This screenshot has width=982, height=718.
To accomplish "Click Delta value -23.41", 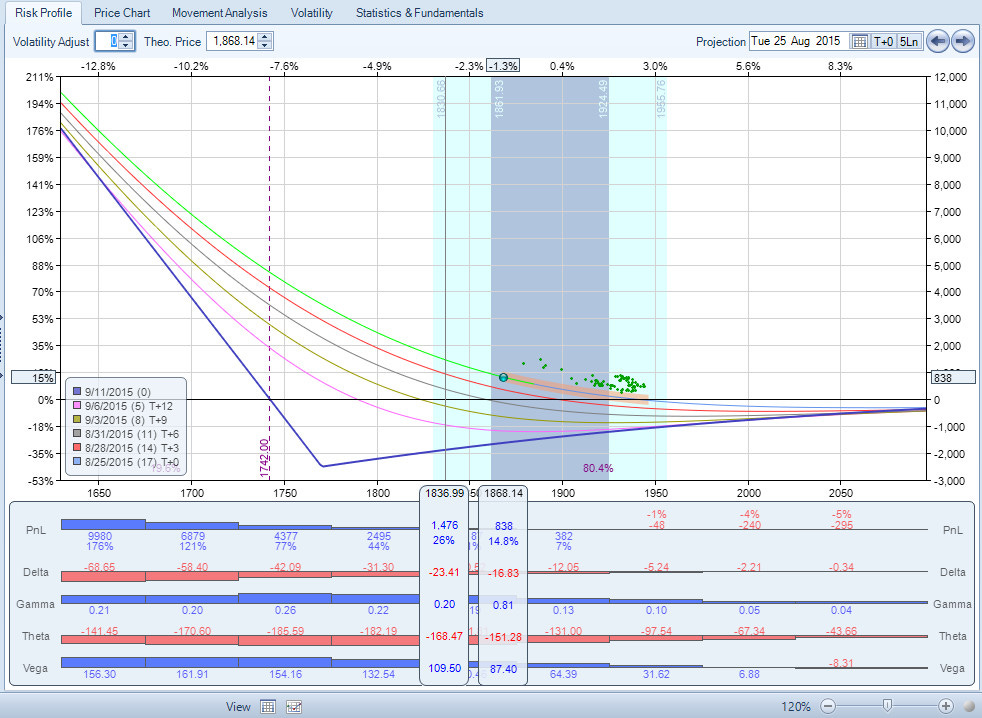I will [x=445, y=572].
